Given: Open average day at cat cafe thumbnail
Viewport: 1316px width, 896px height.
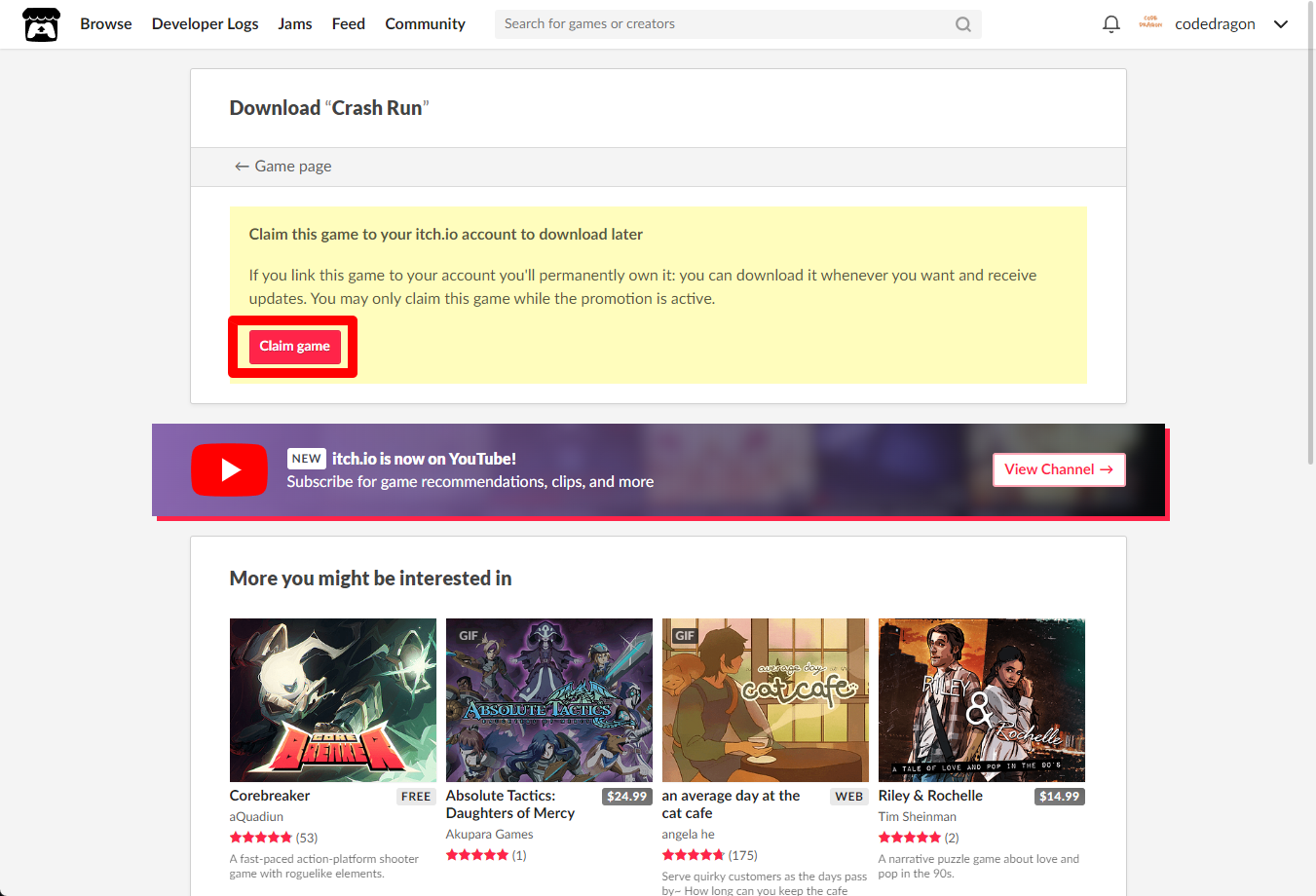Looking at the screenshot, I should 766,700.
